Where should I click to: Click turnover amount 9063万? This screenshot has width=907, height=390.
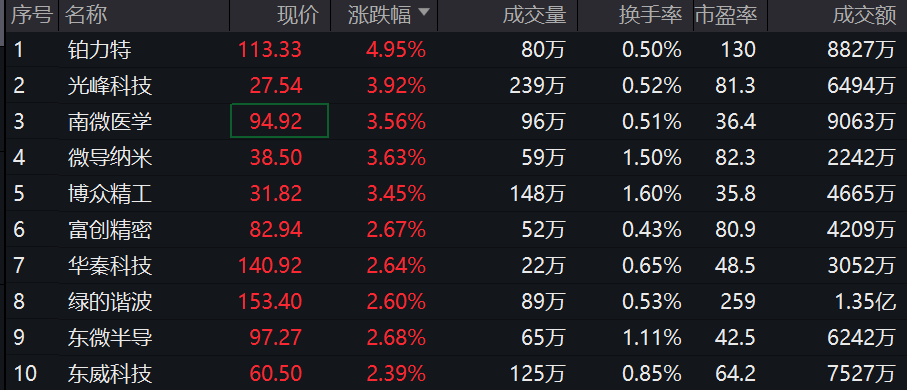(861, 122)
